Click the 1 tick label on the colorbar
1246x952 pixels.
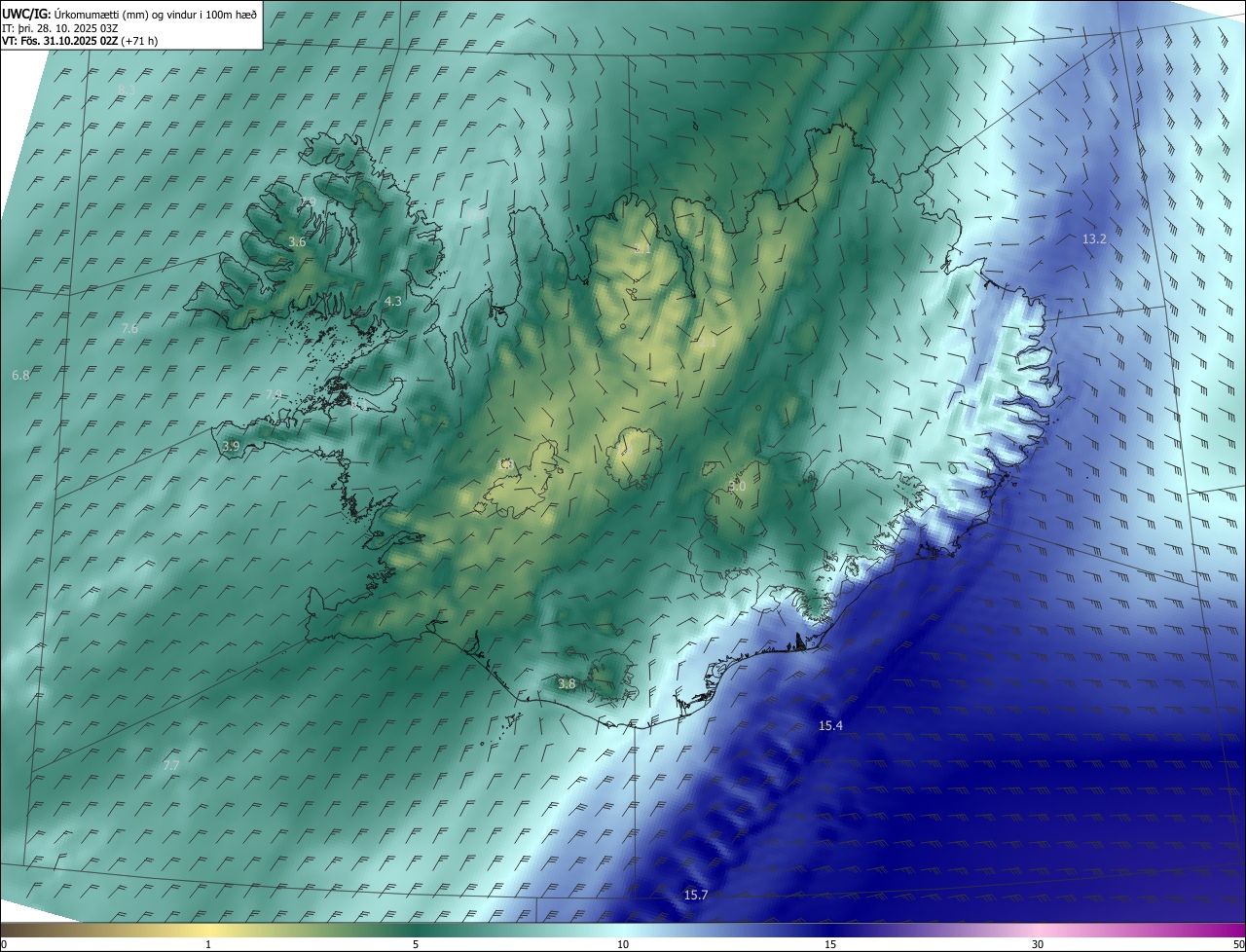(x=208, y=945)
